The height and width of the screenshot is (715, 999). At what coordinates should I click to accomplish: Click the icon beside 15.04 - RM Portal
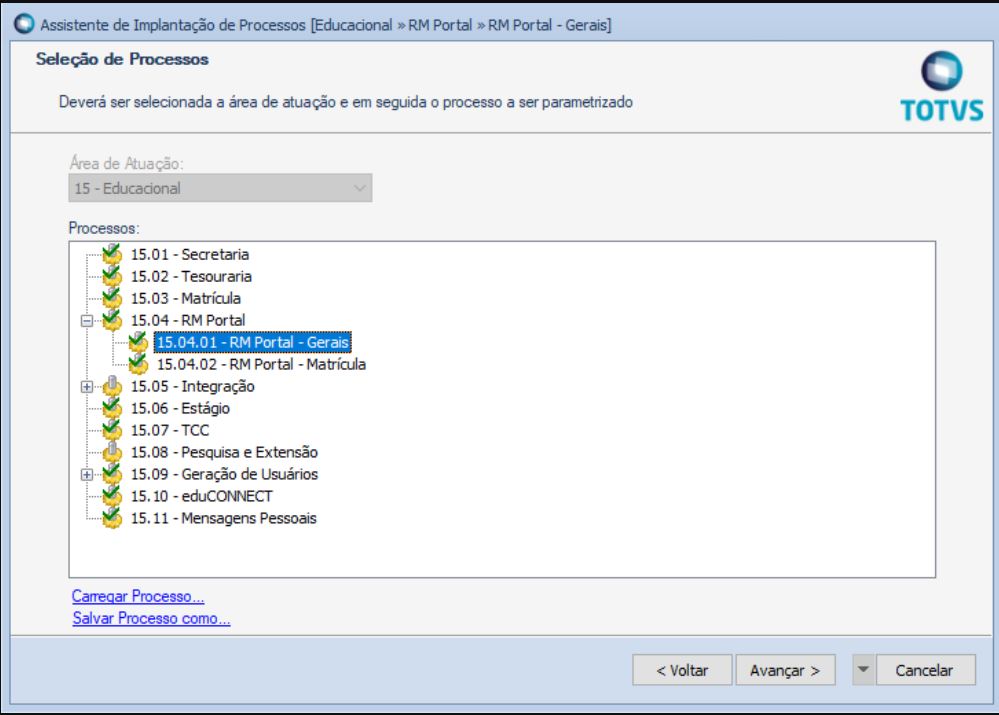coord(112,320)
